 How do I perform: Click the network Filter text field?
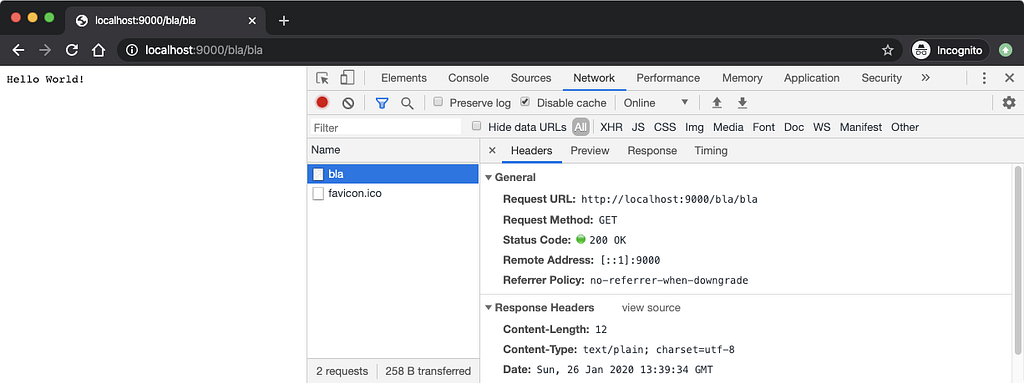[386, 127]
